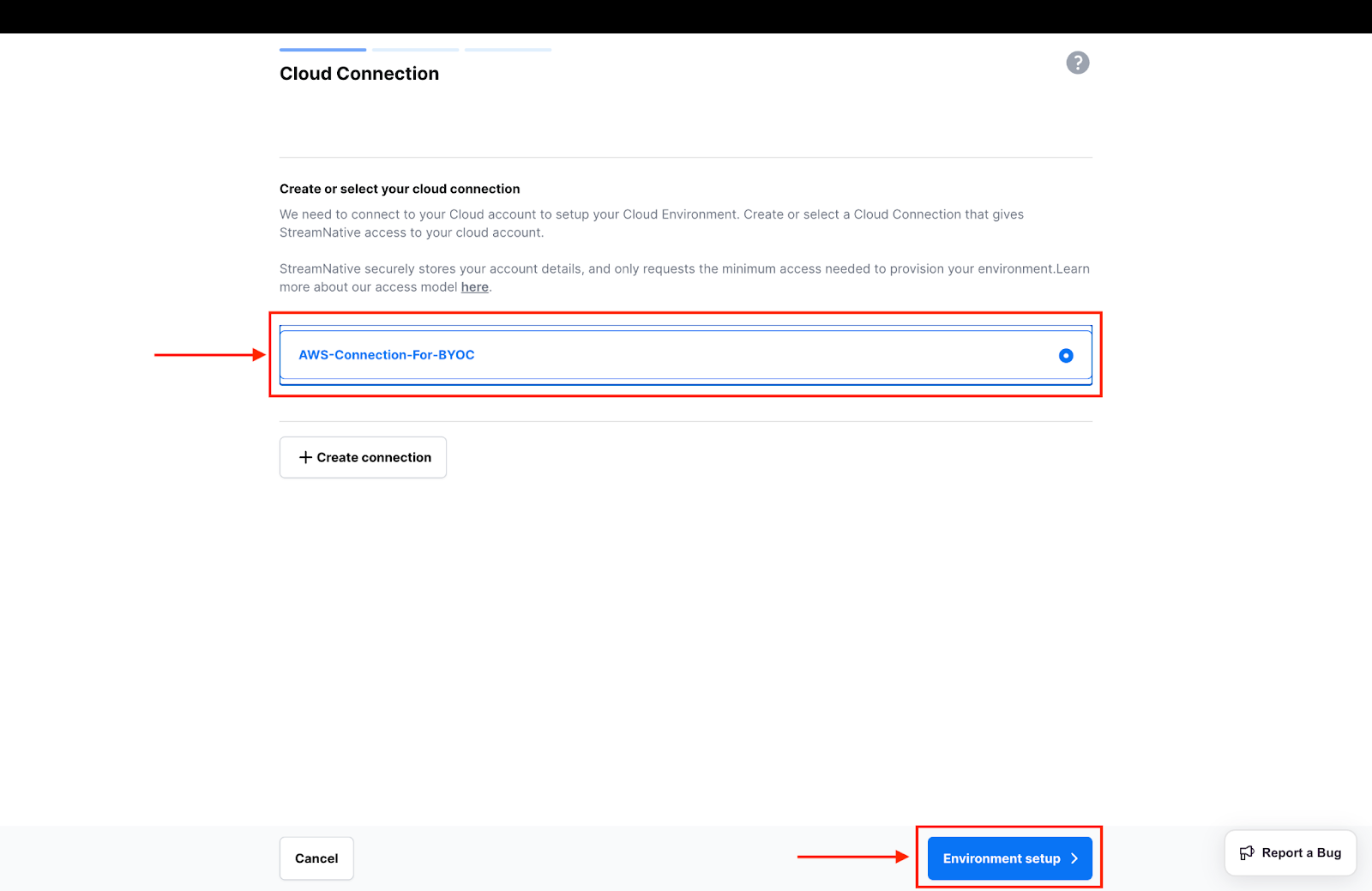Click the "We need to connect" description text

pyautogui.click(x=651, y=223)
